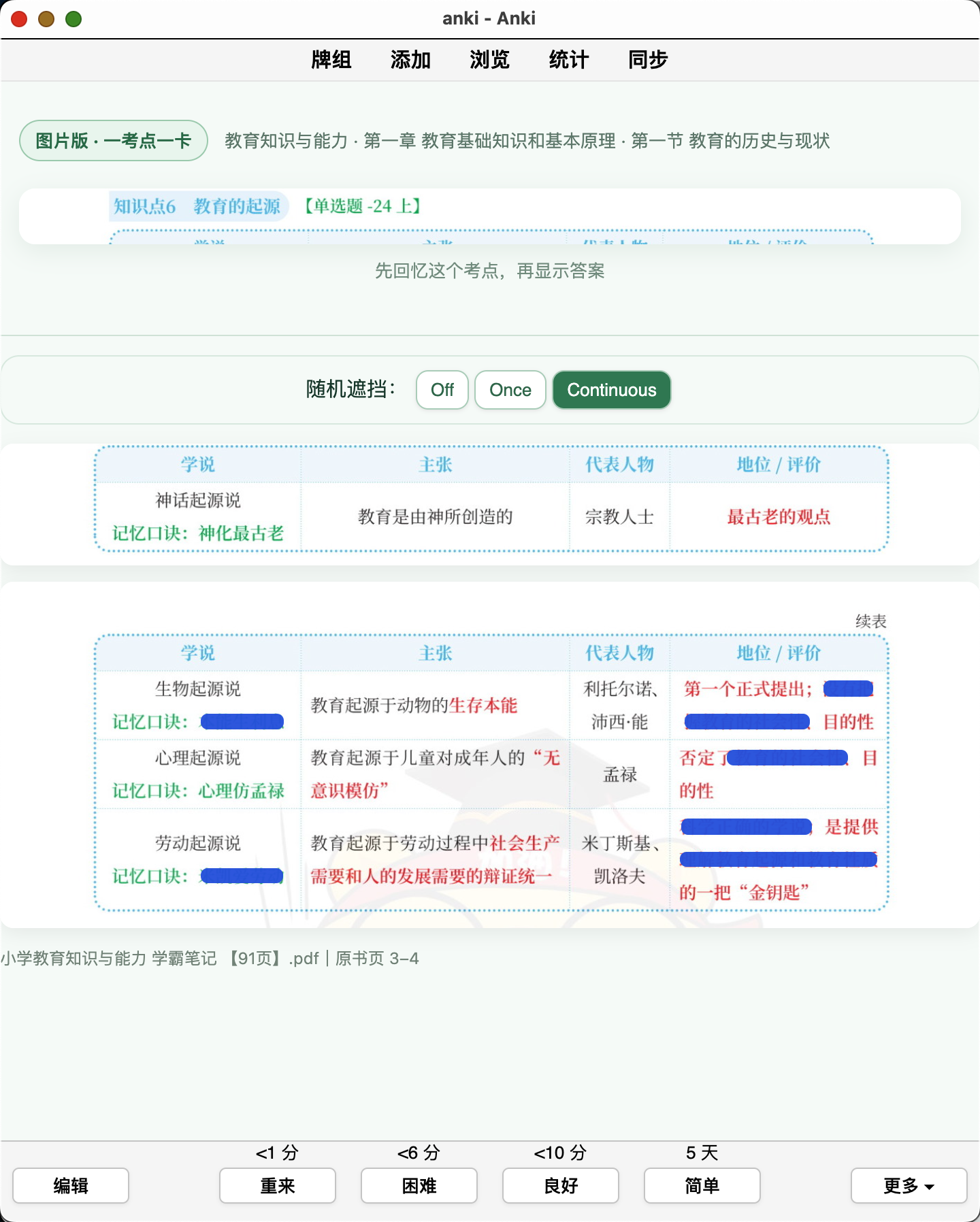This screenshot has height=1222, width=980.
Task: Click the mnemonic 记忆口诀：神化最古老
Action: click(198, 533)
